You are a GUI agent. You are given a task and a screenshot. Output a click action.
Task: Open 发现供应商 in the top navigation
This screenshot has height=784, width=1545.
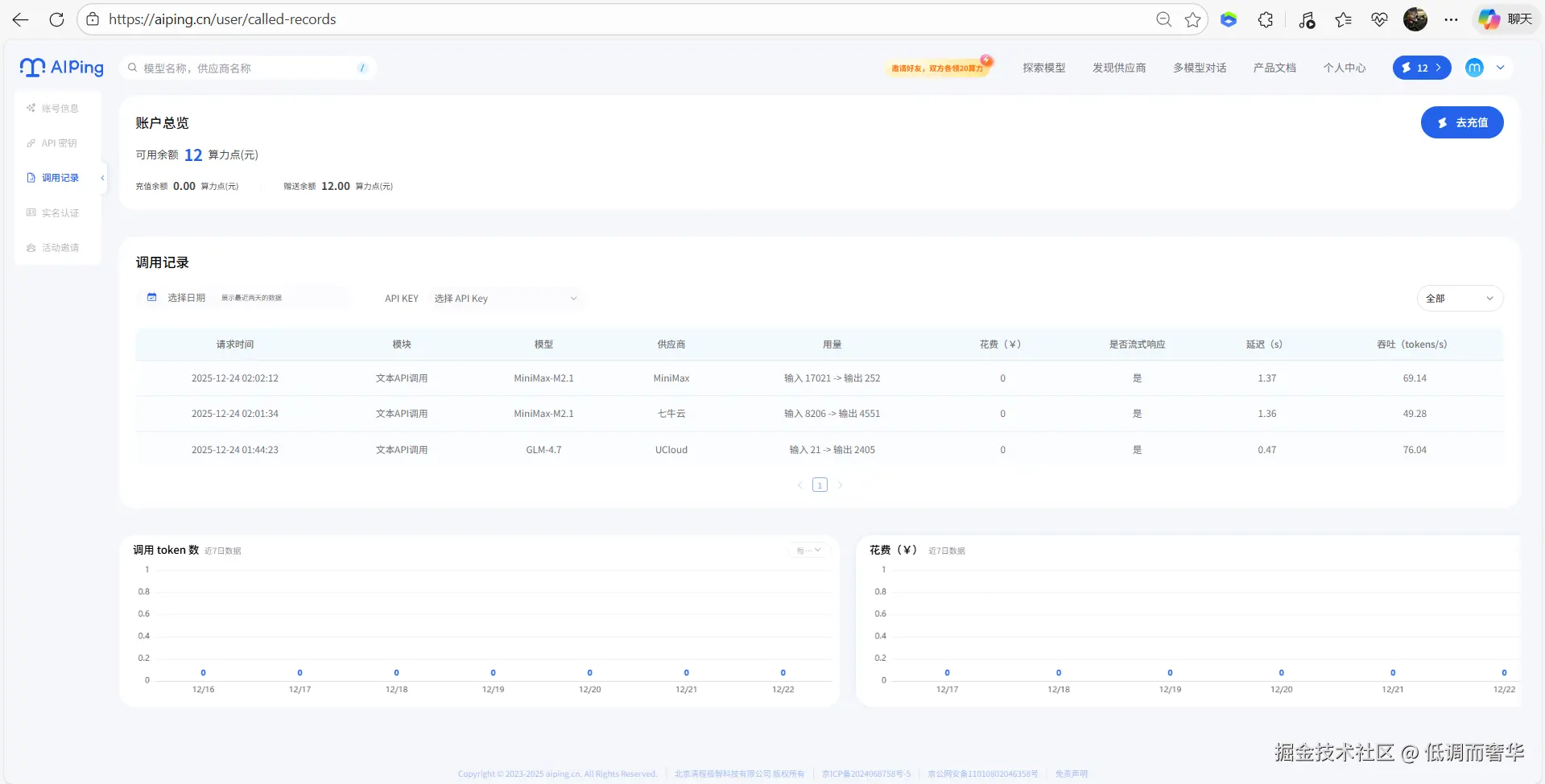(x=1119, y=68)
